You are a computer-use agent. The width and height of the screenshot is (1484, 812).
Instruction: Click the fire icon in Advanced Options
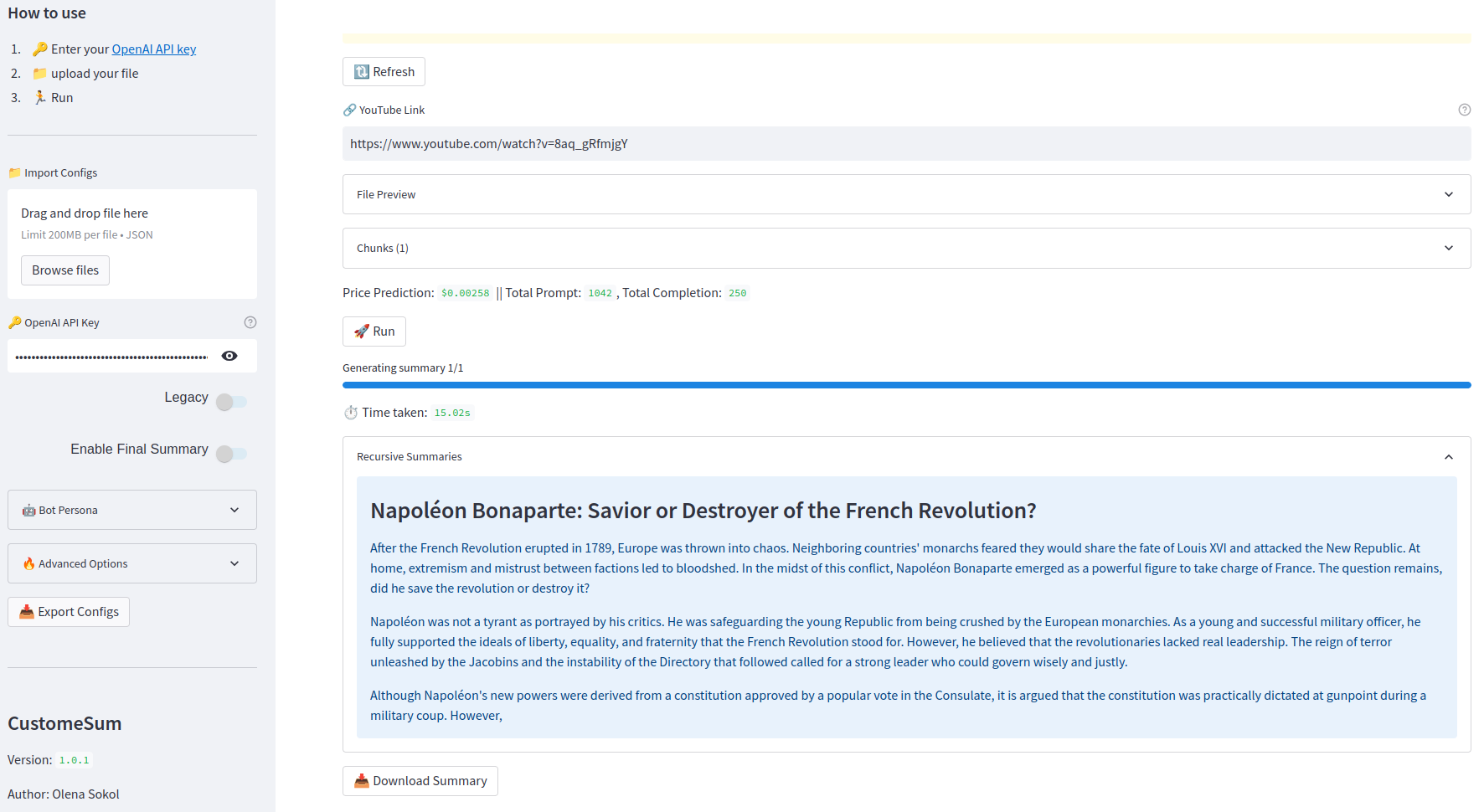point(31,563)
